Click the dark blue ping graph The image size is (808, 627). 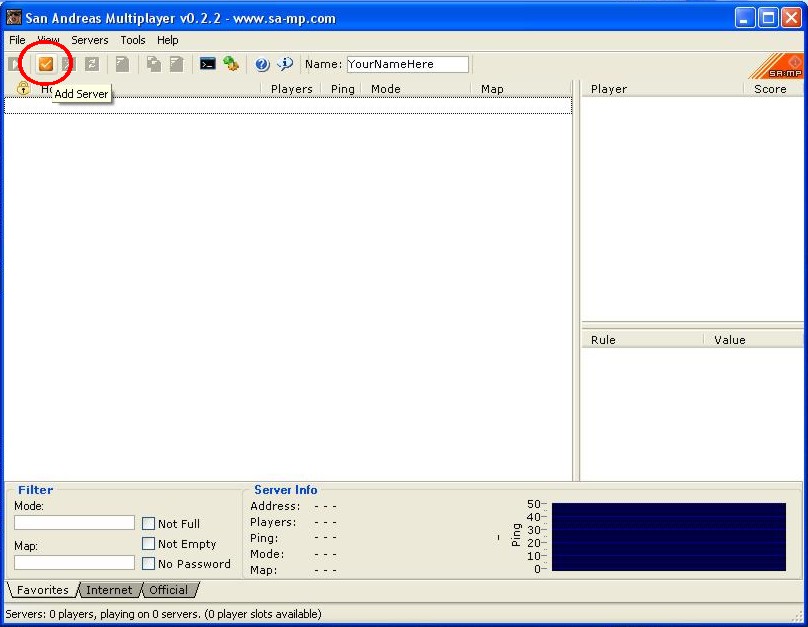[x=668, y=537]
